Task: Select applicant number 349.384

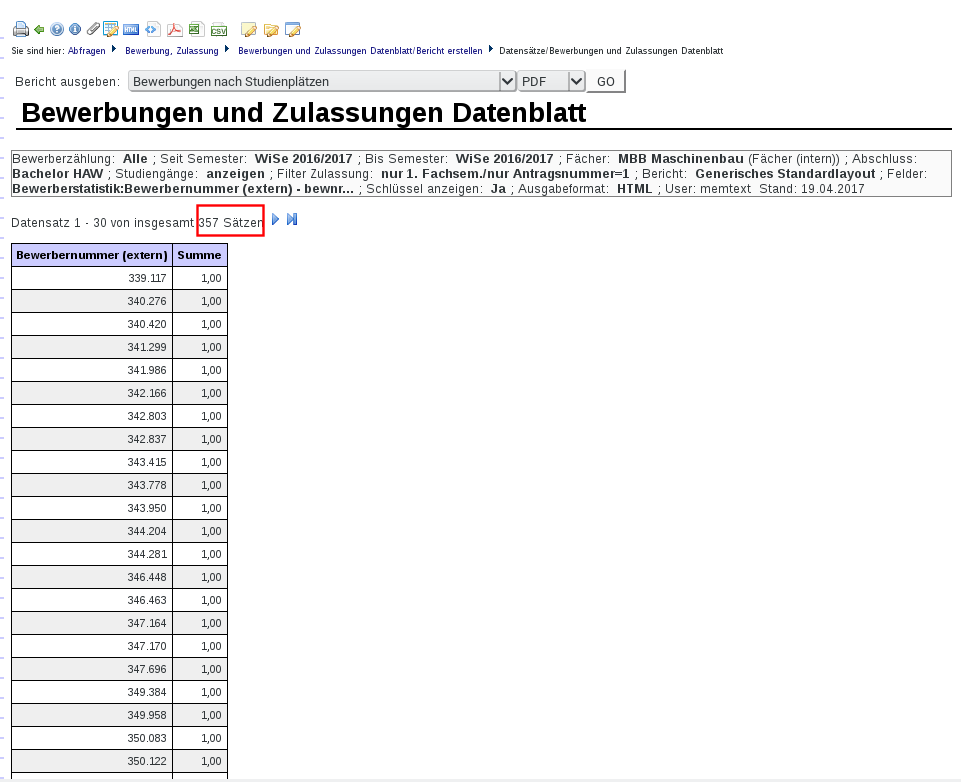Action: (147, 692)
